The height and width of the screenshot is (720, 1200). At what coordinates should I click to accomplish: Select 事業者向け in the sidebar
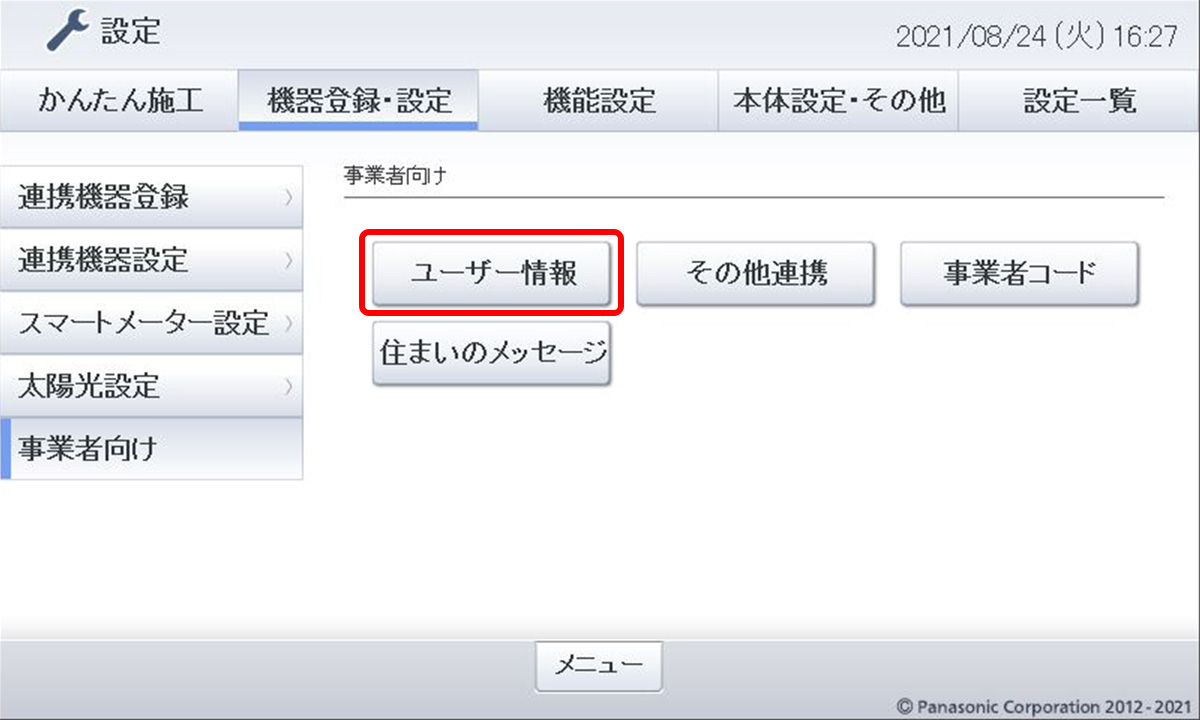pyautogui.click(x=151, y=448)
